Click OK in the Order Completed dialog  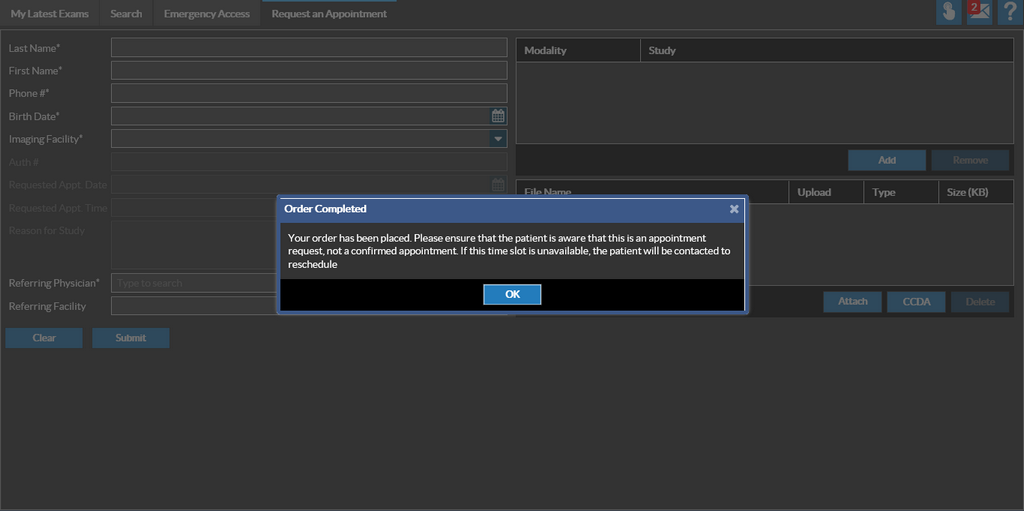click(512, 294)
